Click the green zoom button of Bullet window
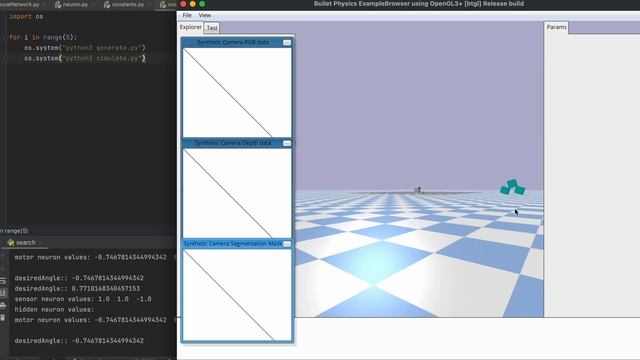Screen dimensions: 640x360 pos(202,4)
